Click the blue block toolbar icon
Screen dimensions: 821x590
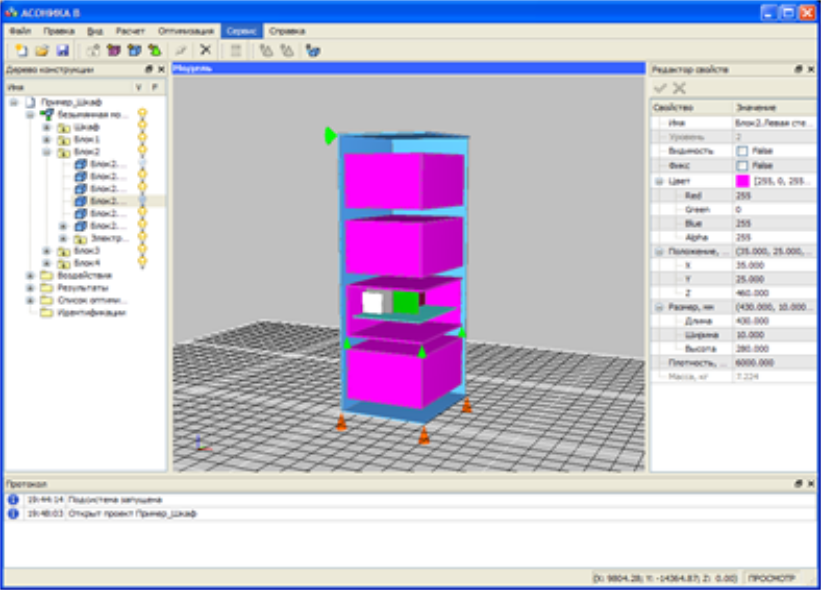tap(134, 50)
